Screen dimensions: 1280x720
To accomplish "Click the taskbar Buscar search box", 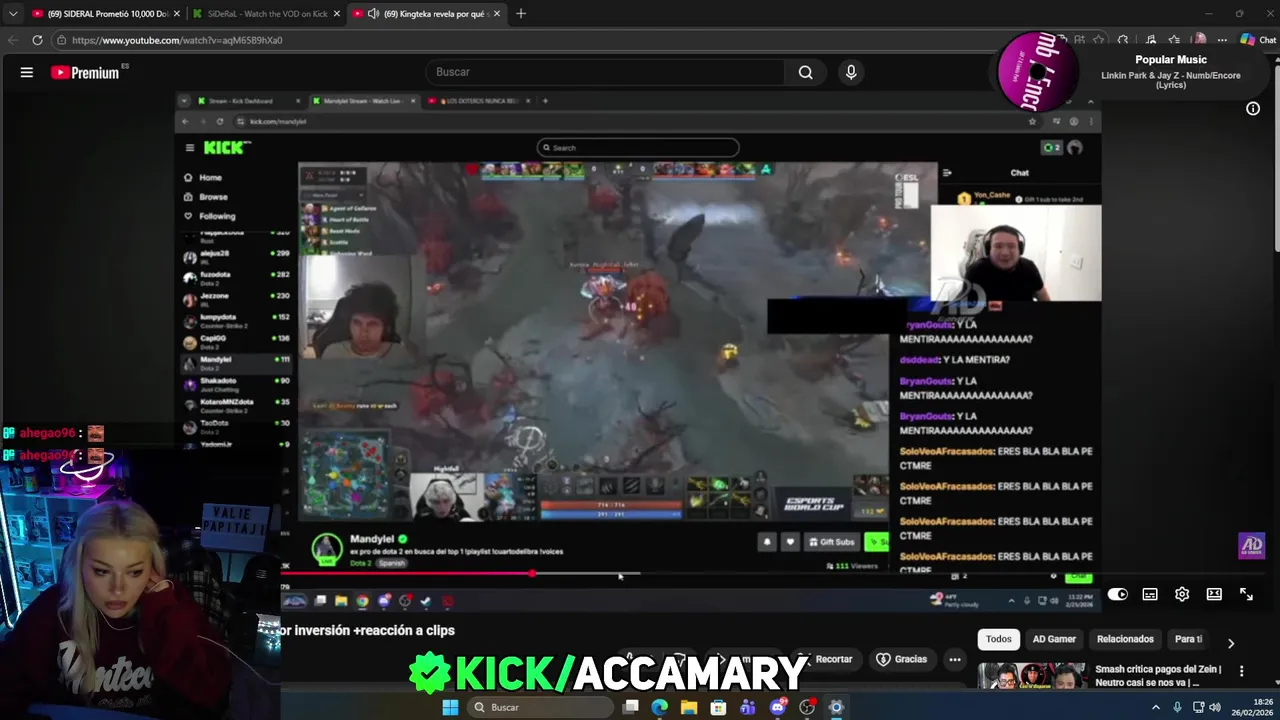I will pos(540,707).
